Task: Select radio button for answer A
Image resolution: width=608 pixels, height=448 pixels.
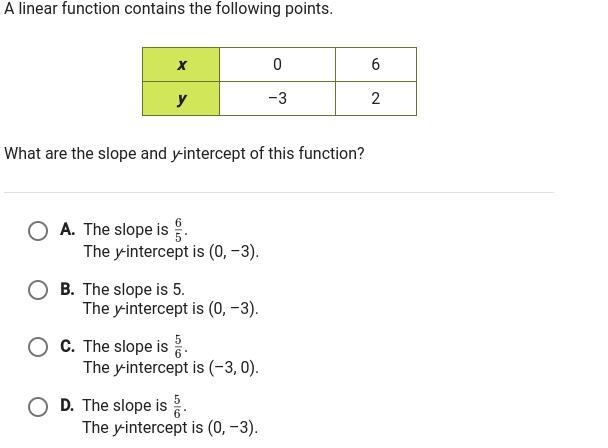Action: (x=38, y=231)
